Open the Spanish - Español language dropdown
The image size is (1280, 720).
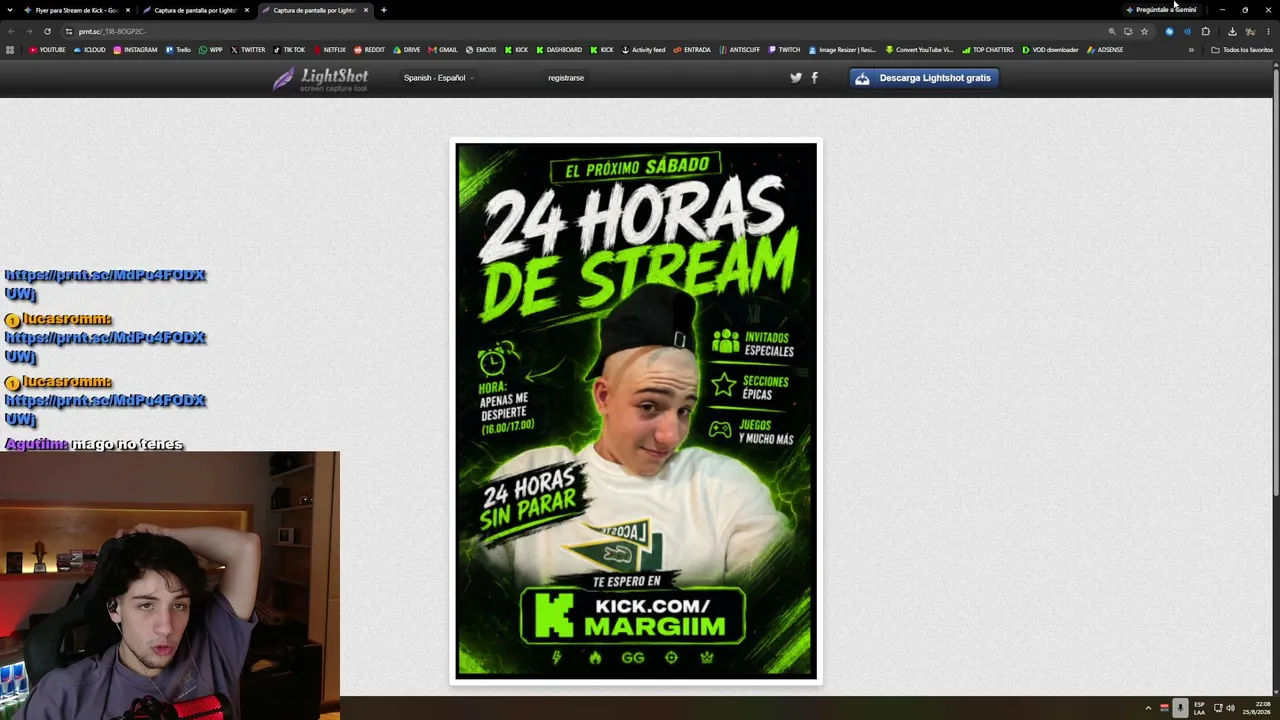click(438, 78)
